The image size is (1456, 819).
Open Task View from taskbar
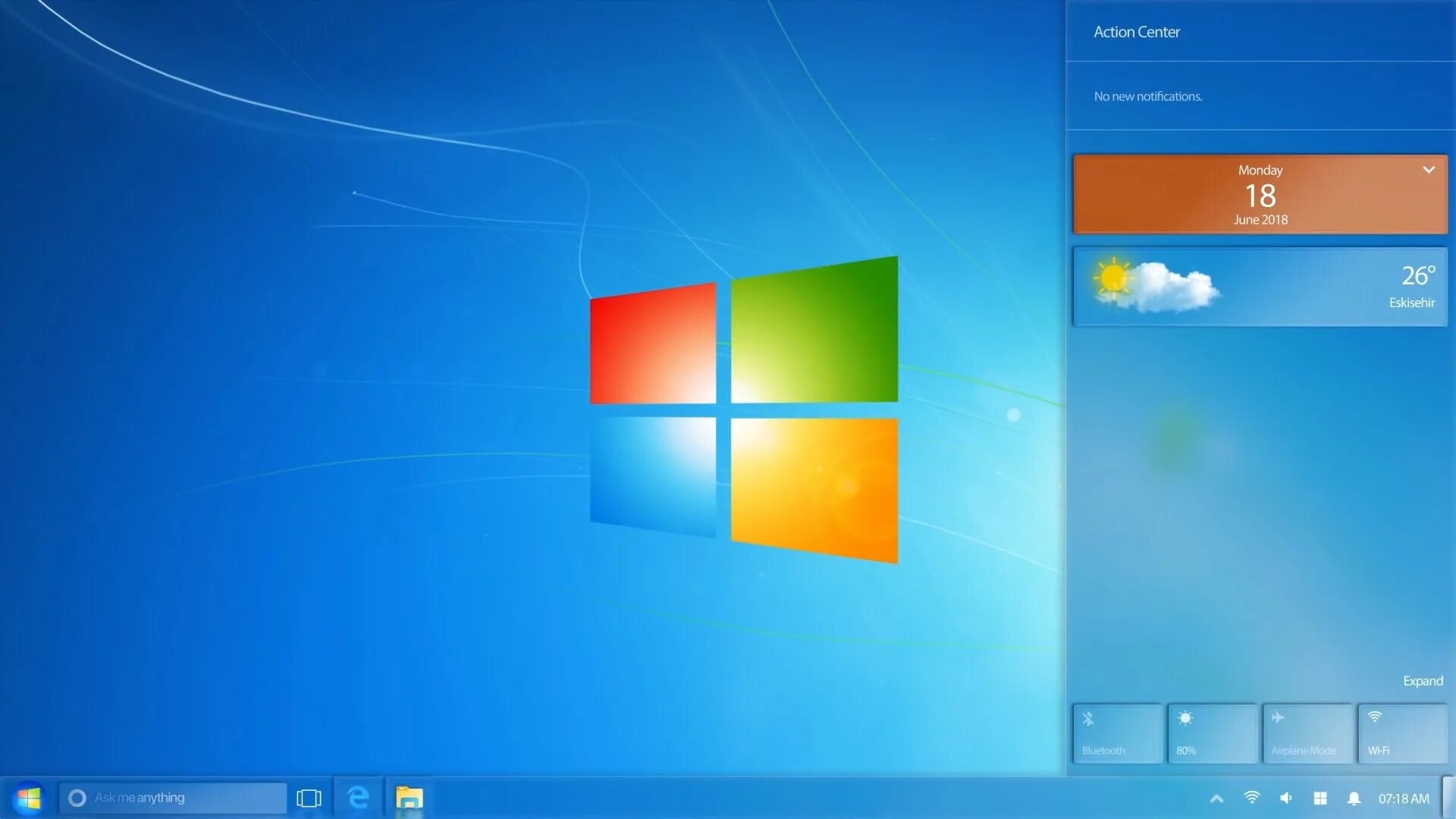point(309,798)
